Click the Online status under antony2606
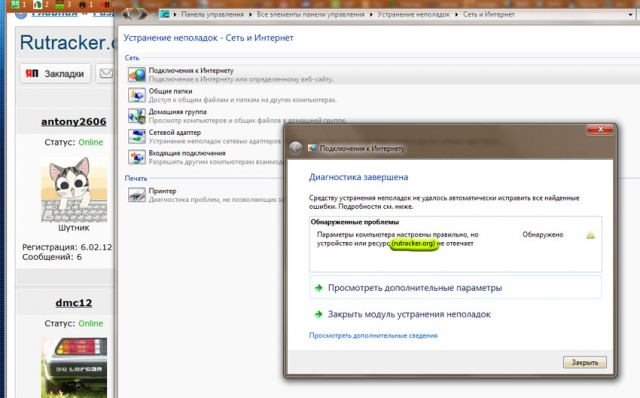This screenshot has width=640, height=398. click(91, 142)
